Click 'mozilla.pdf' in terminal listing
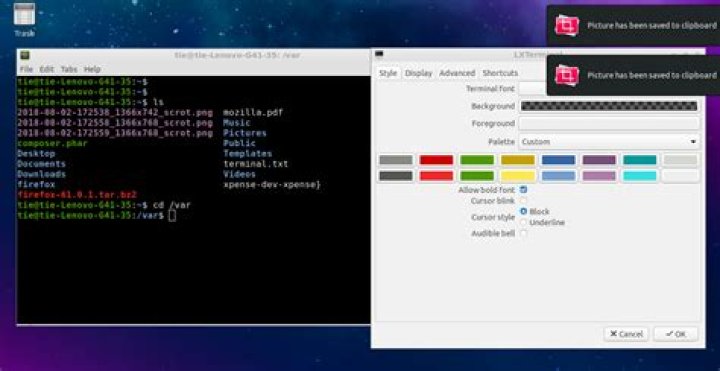Screen dimensions: 720x371 tap(253, 112)
